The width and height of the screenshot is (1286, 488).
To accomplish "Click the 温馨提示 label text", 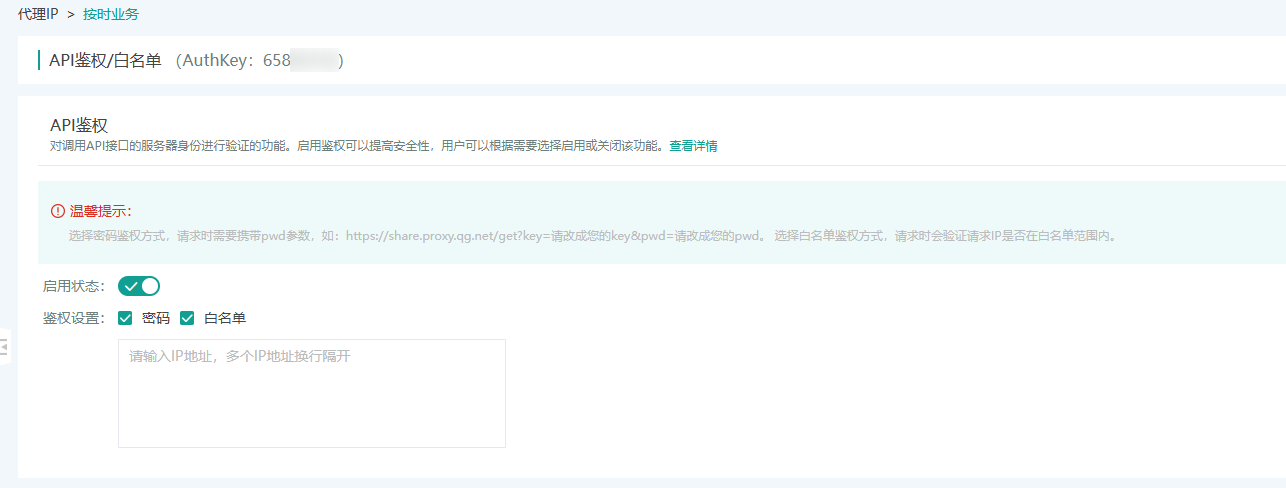I will 100,211.
